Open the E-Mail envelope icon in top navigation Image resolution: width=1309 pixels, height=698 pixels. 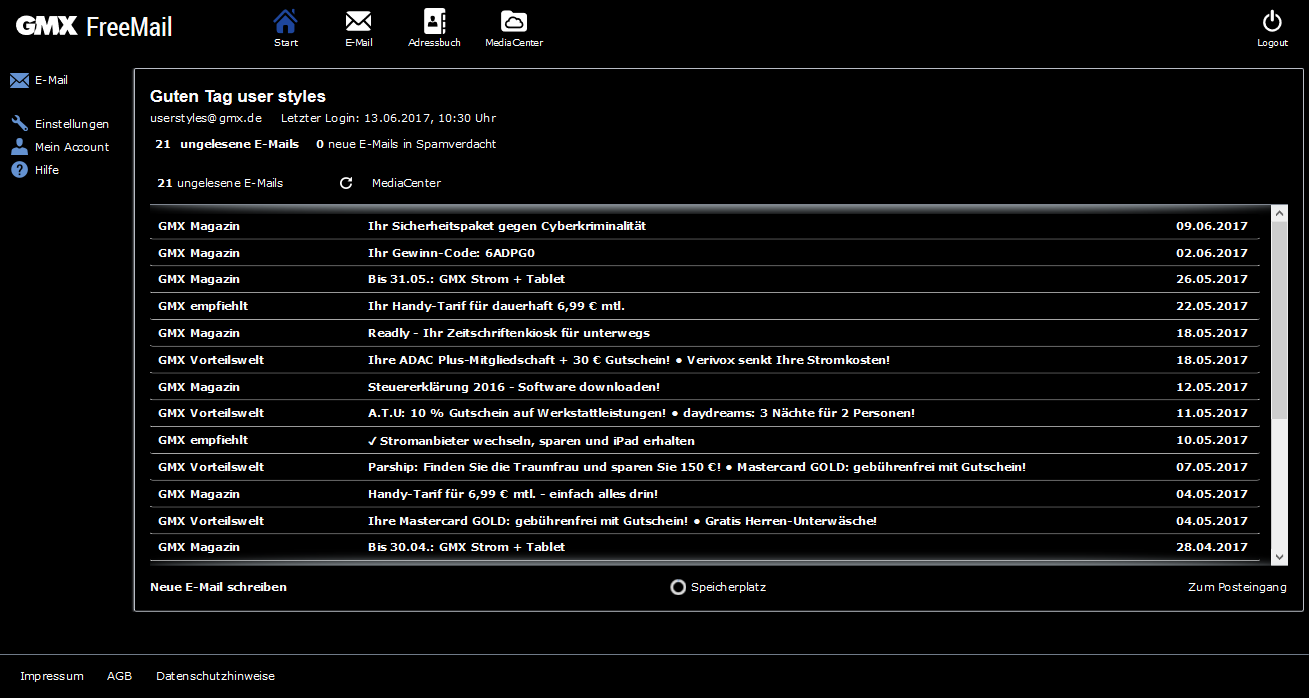pos(358,21)
